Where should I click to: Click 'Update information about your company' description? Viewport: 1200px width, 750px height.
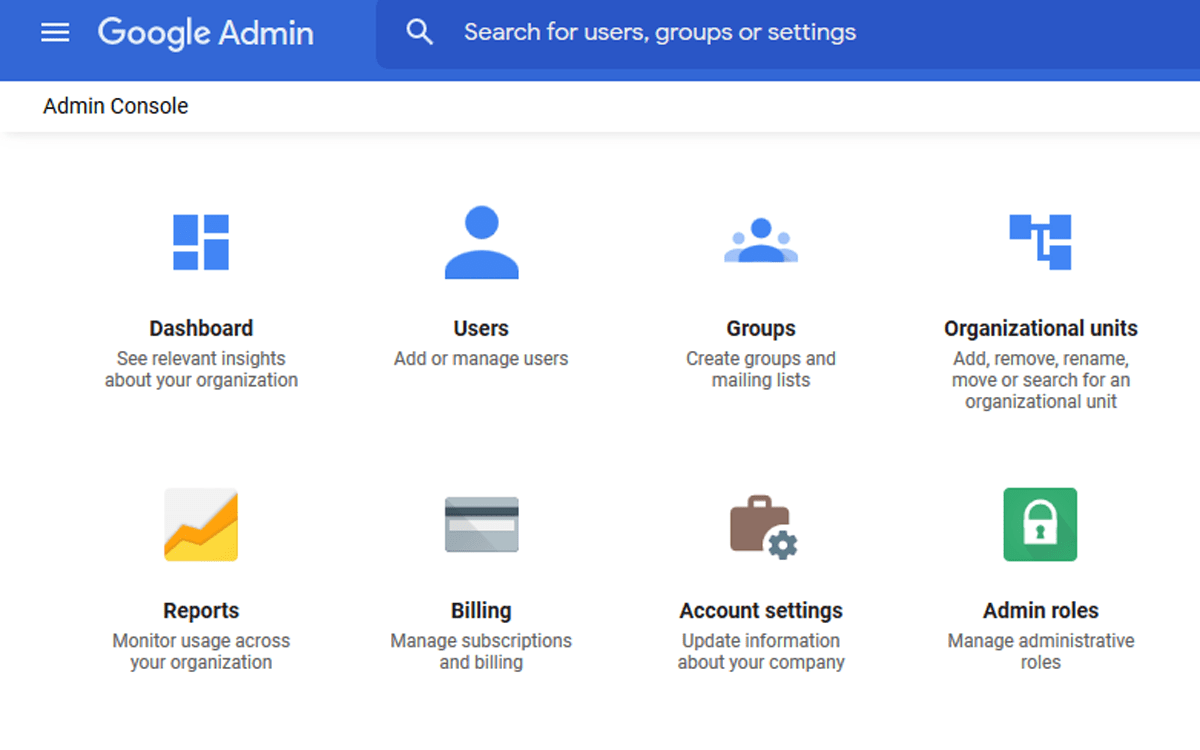[x=761, y=651]
